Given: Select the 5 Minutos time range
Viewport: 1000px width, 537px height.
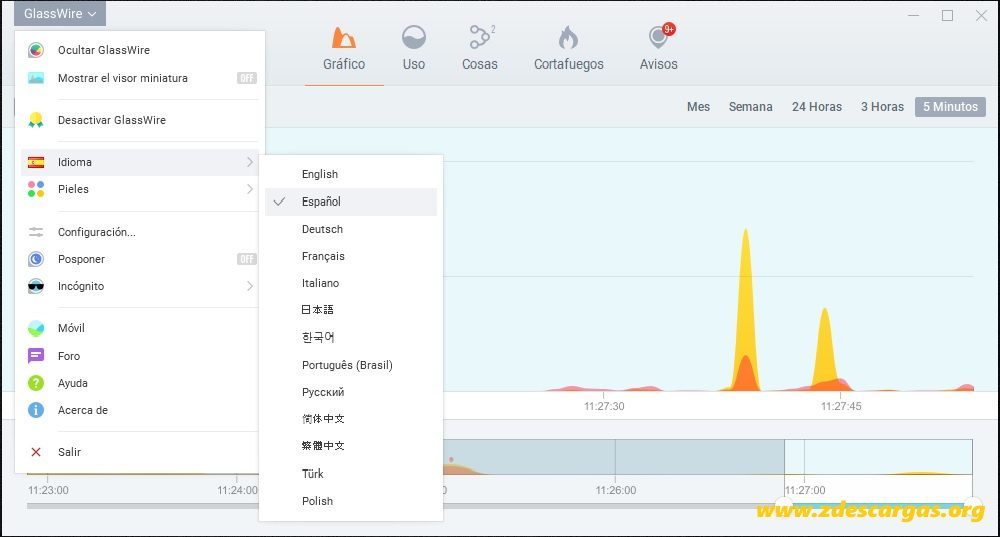Looking at the screenshot, I should coord(950,107).
